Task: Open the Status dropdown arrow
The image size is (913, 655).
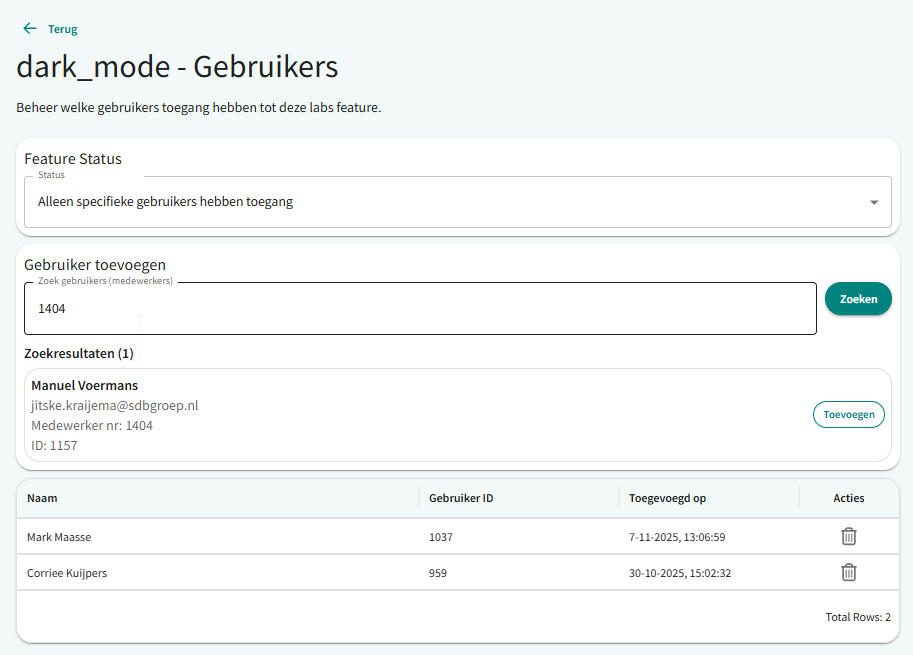Action: 873,202
